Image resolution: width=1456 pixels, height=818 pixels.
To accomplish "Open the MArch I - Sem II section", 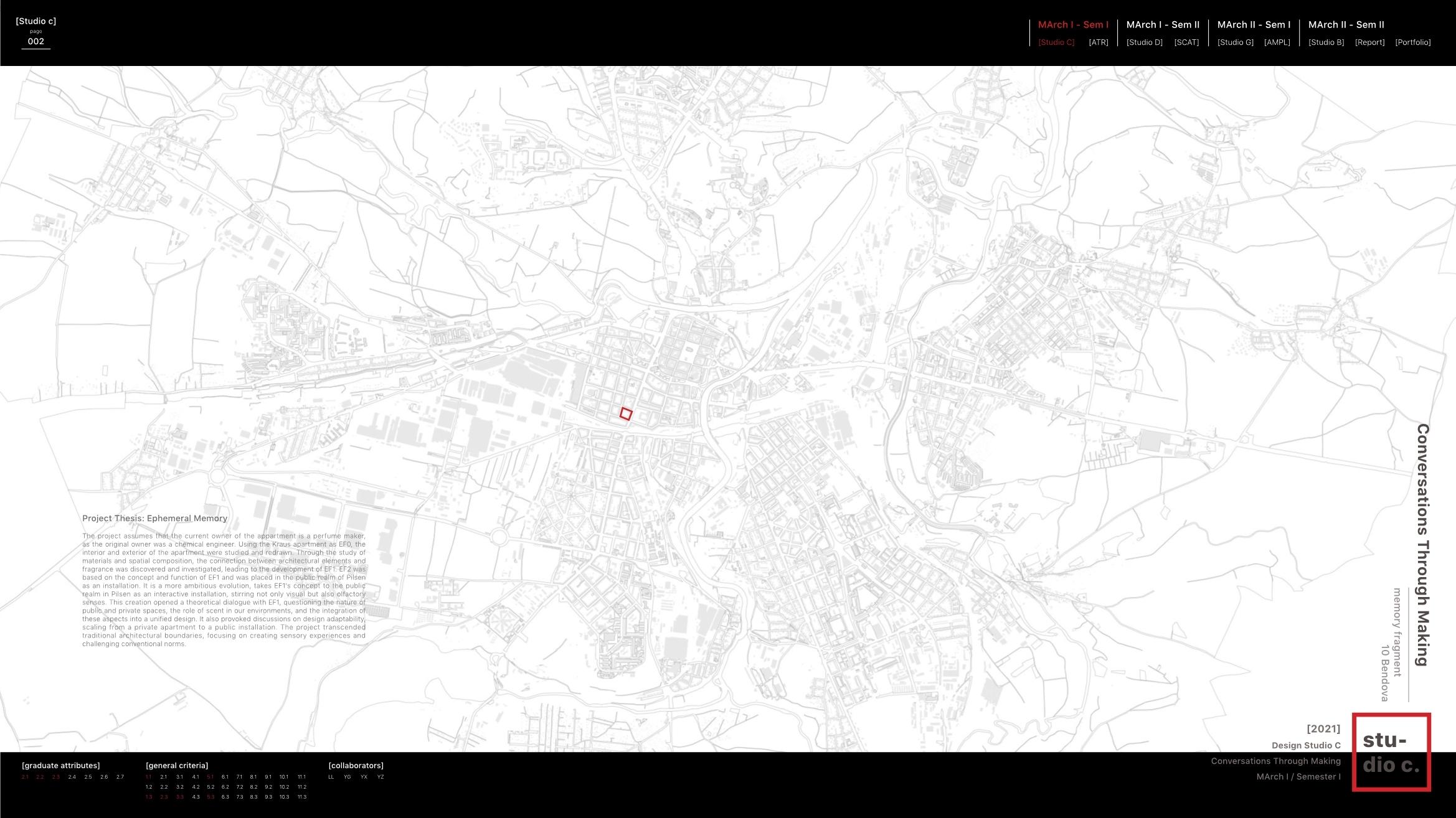I will point(1163,25).
